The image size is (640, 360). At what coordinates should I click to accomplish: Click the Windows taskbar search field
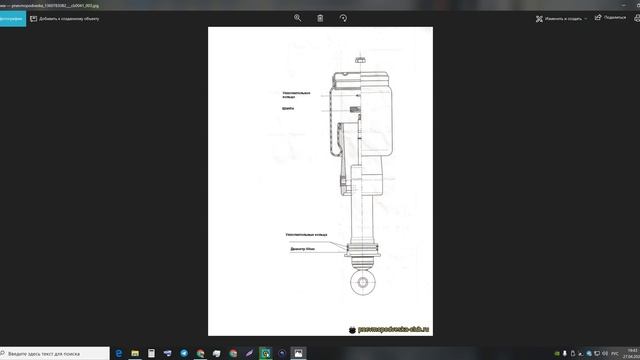coord(55,353)
